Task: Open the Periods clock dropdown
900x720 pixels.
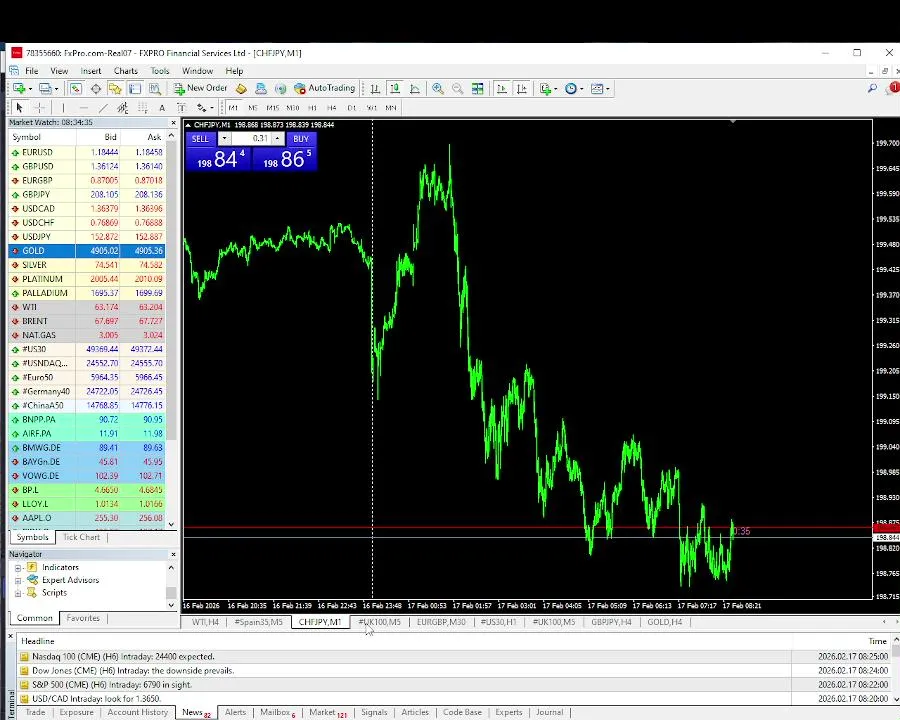Action: [574, 88]
